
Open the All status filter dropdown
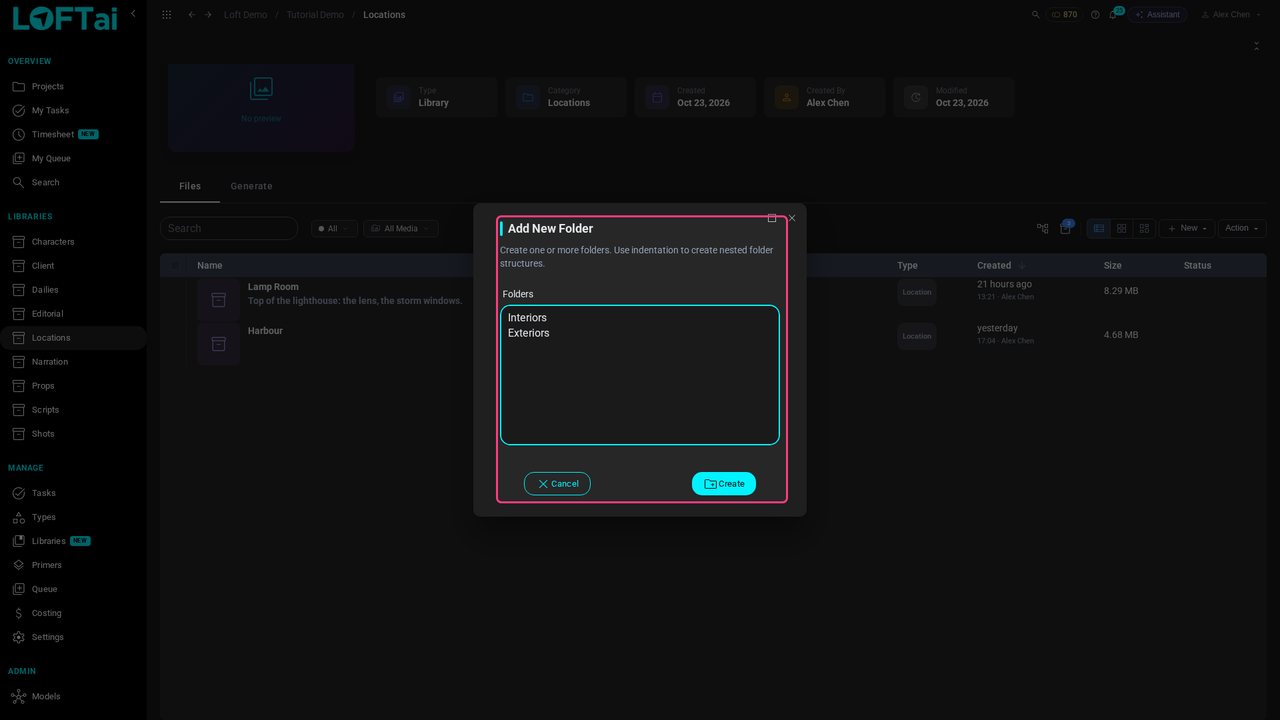tap(334, 229)
